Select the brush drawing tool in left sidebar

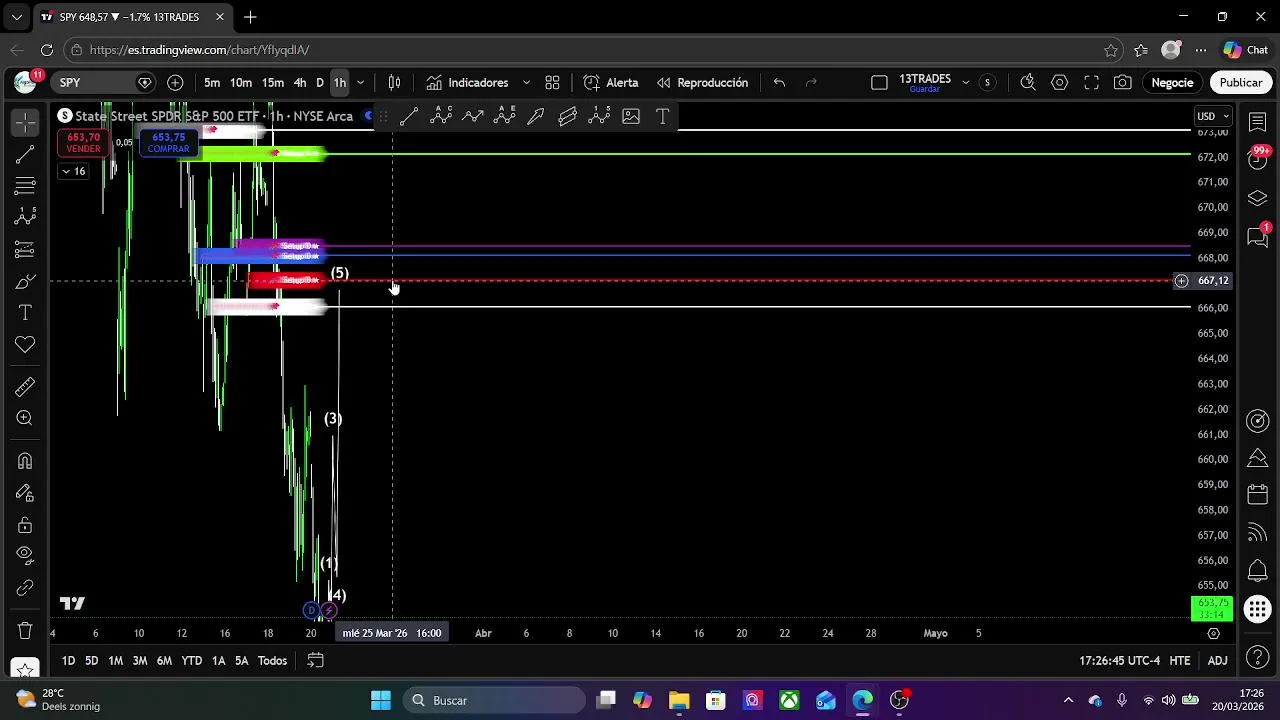(25, 281)
